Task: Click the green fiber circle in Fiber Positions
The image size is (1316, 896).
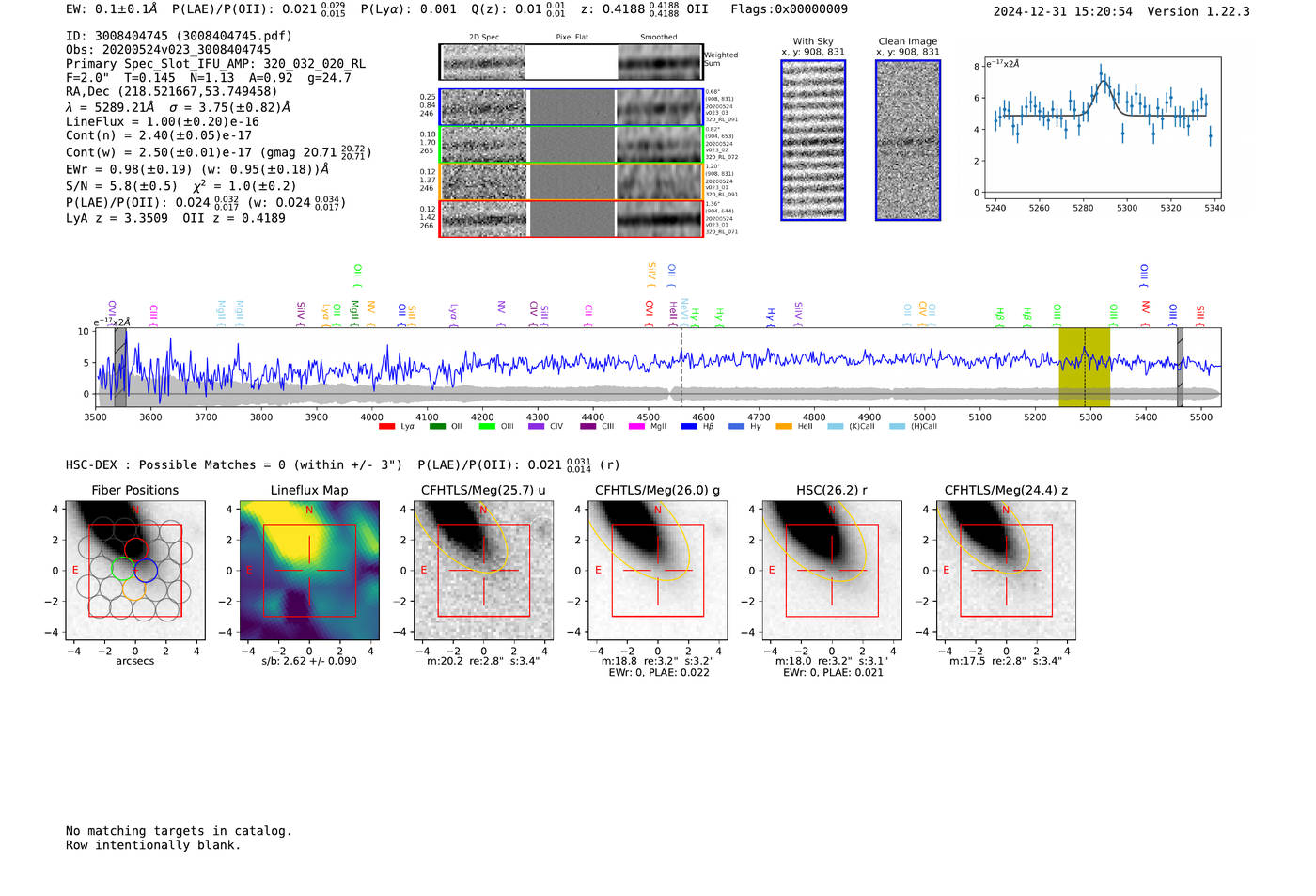Action: (x=123, y=570)
